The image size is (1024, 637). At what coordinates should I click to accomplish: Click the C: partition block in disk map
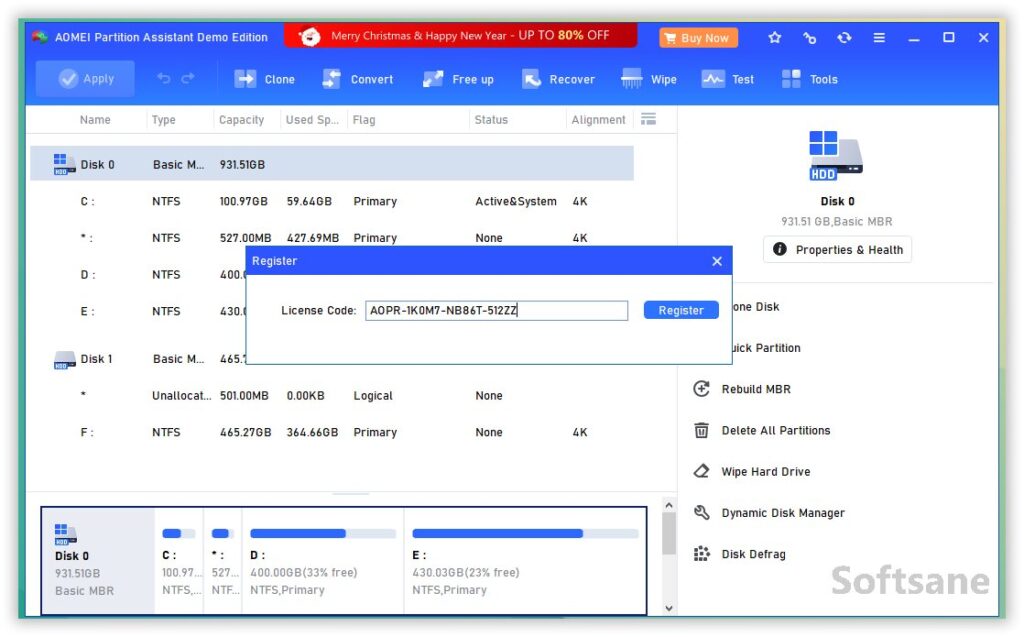point(179,561)
